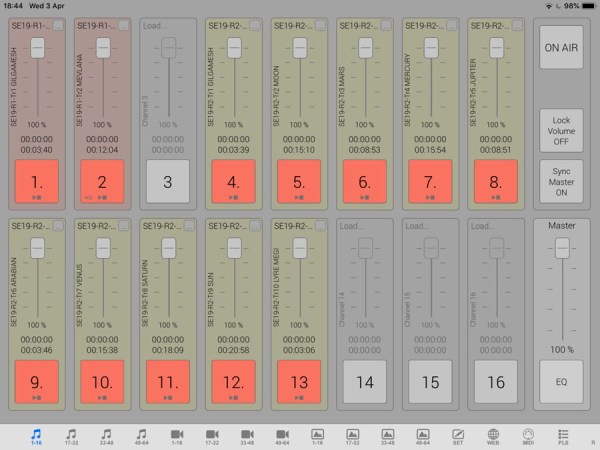
Task: Open the MIDI settings icon
Action: point(528,436)
